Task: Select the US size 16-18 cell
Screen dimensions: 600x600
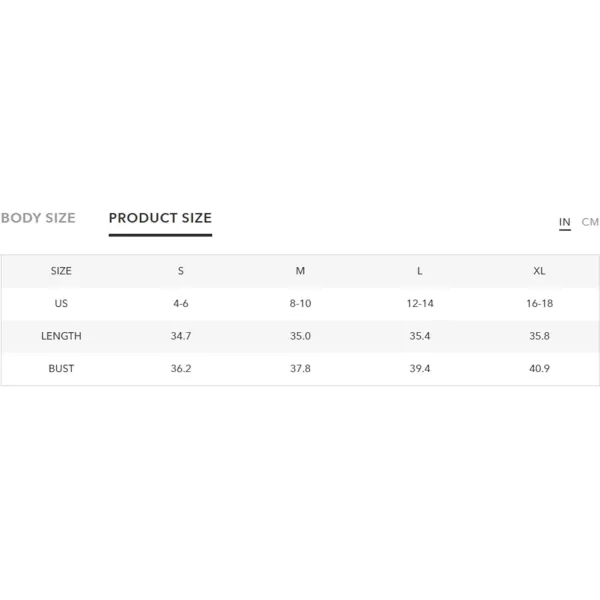Action: pyautogui.click(x=539, y=303)
